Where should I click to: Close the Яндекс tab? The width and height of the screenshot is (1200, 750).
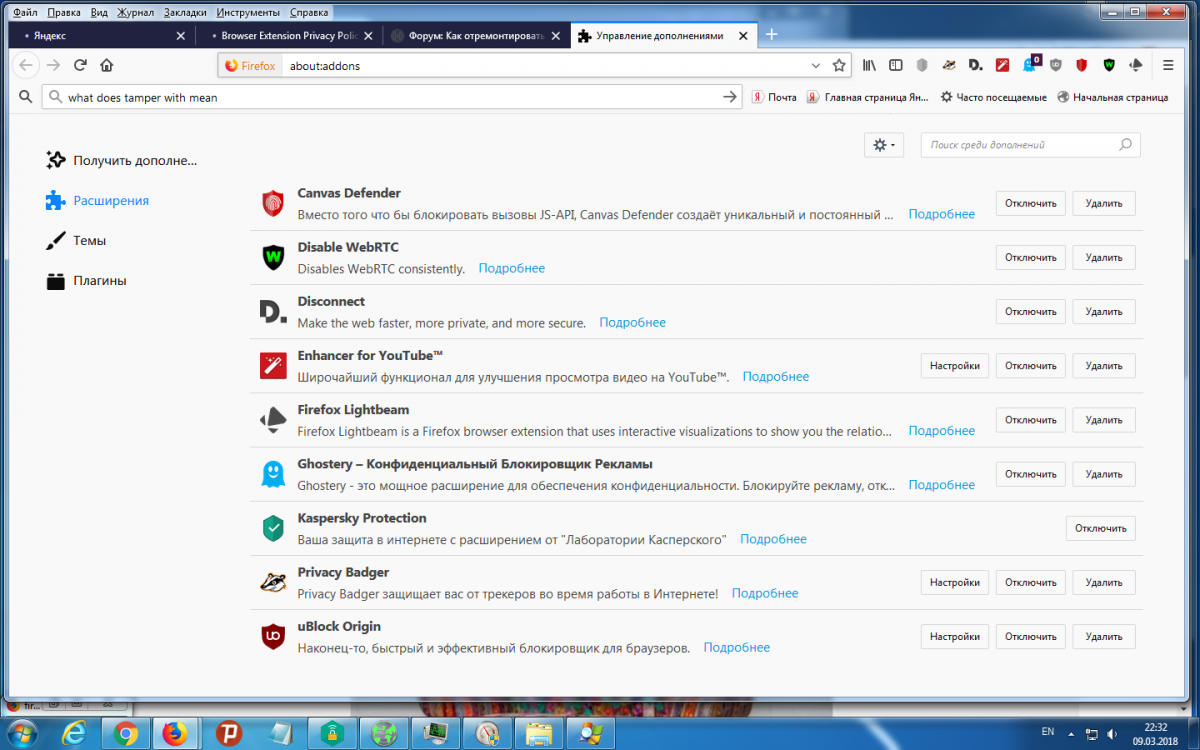pos(180,35)
